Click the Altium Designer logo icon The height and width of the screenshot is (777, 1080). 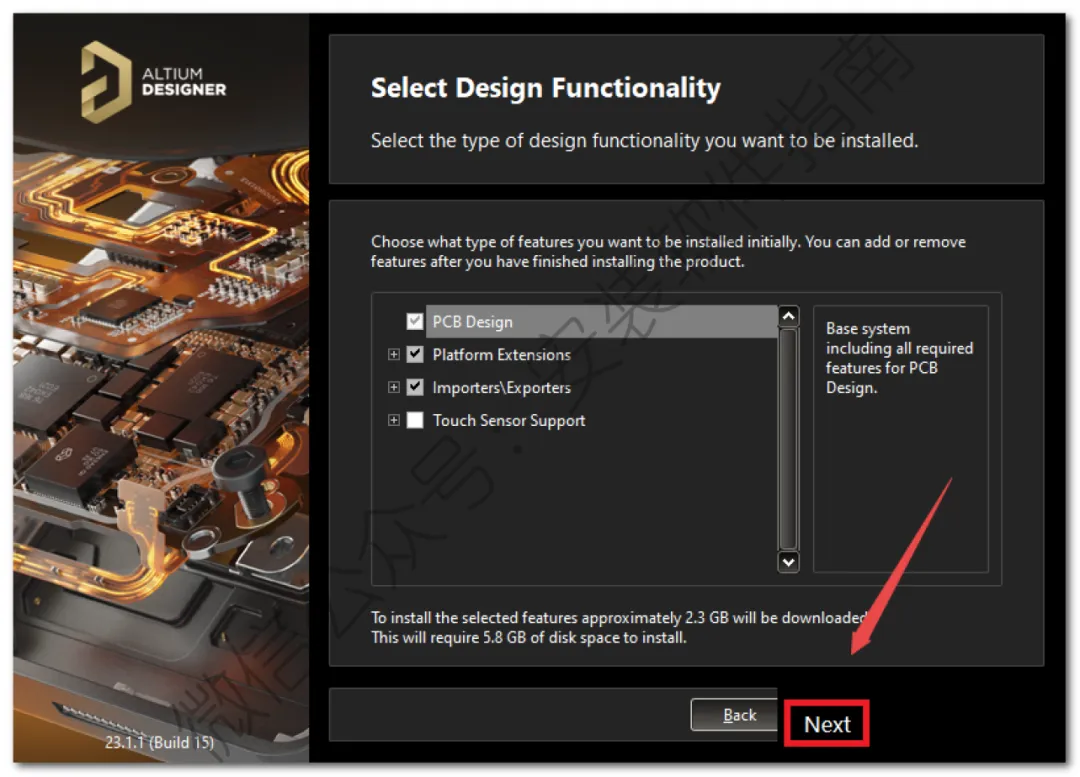pyautogui.click(x=105, y=82)
